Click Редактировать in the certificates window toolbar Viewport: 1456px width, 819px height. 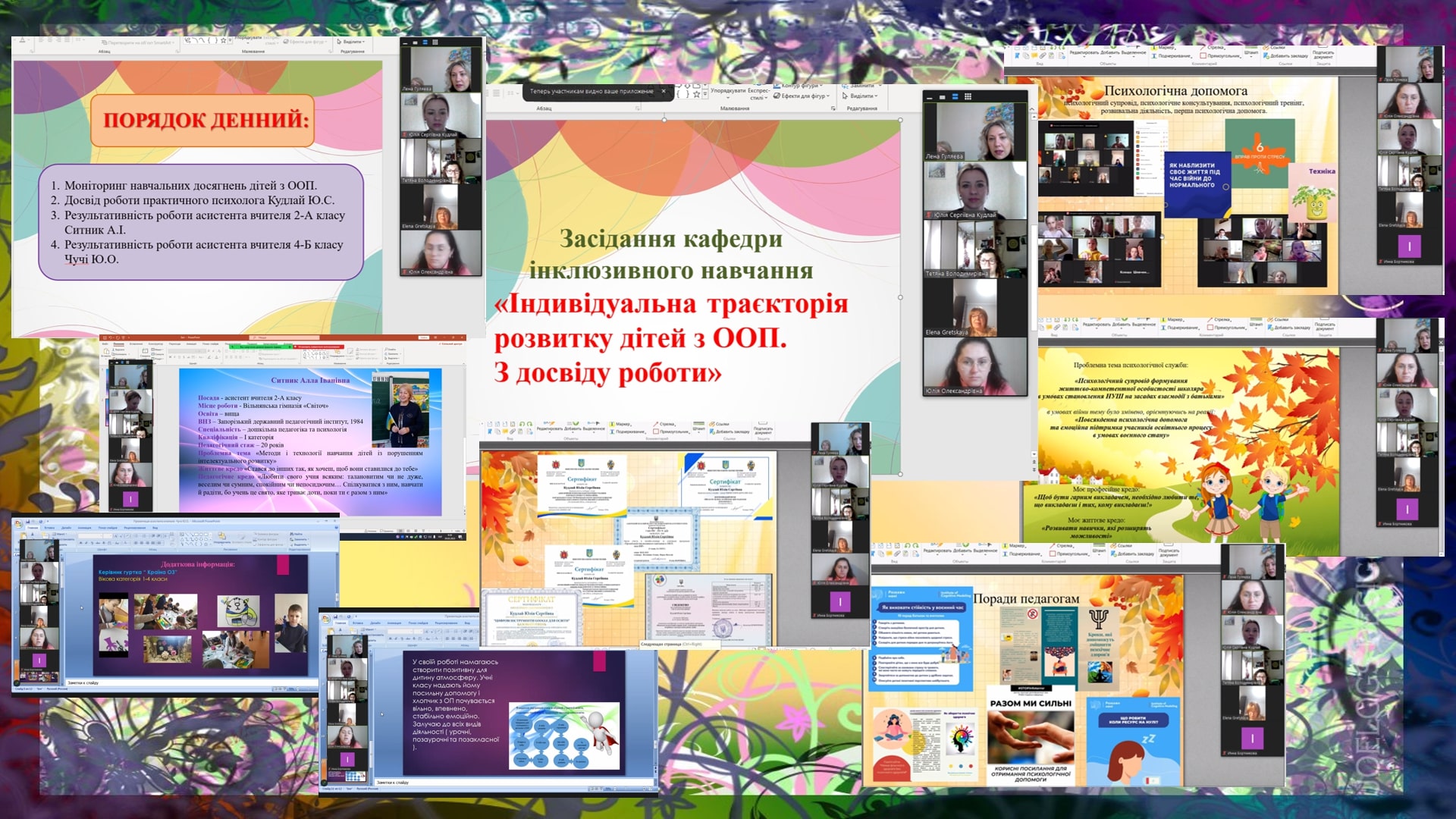click(550, 429)
